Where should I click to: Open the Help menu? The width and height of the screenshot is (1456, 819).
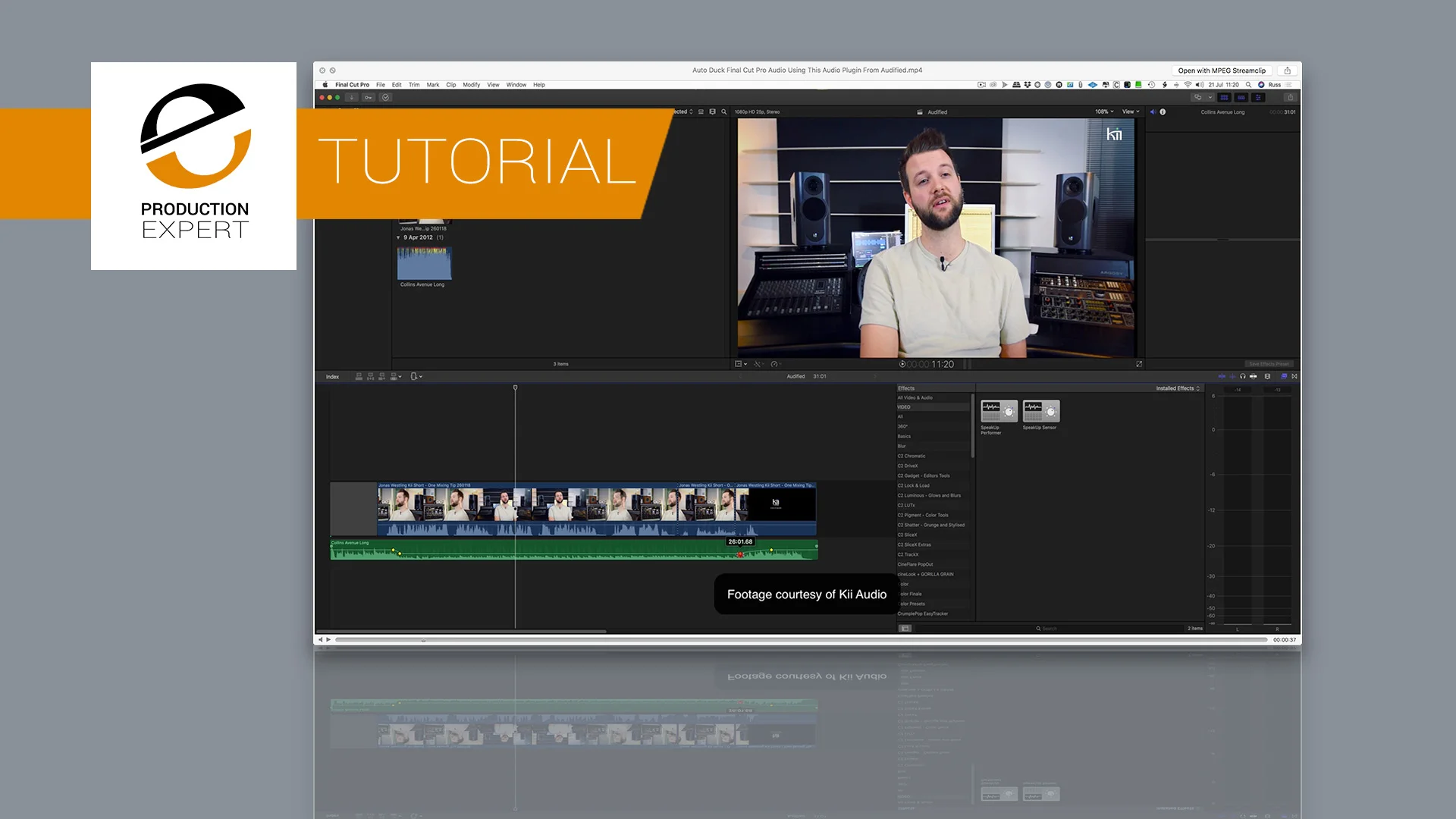539,85
